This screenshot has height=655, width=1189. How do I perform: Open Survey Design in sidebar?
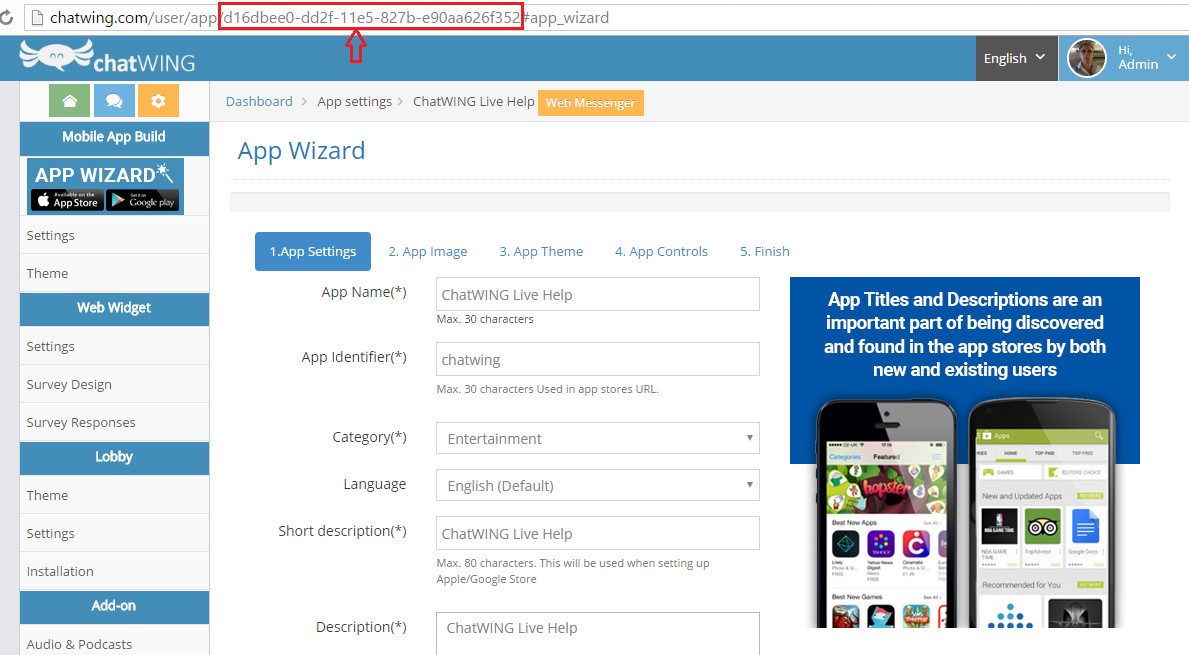(x=114, y=384)
